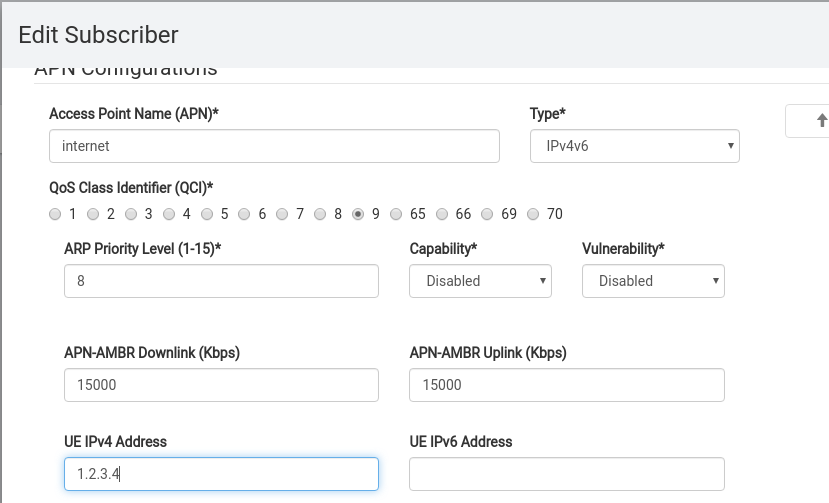The height and width of the screenshot is (503, 829).
Task: Set QCI to 65
Action: coord(397,214)
